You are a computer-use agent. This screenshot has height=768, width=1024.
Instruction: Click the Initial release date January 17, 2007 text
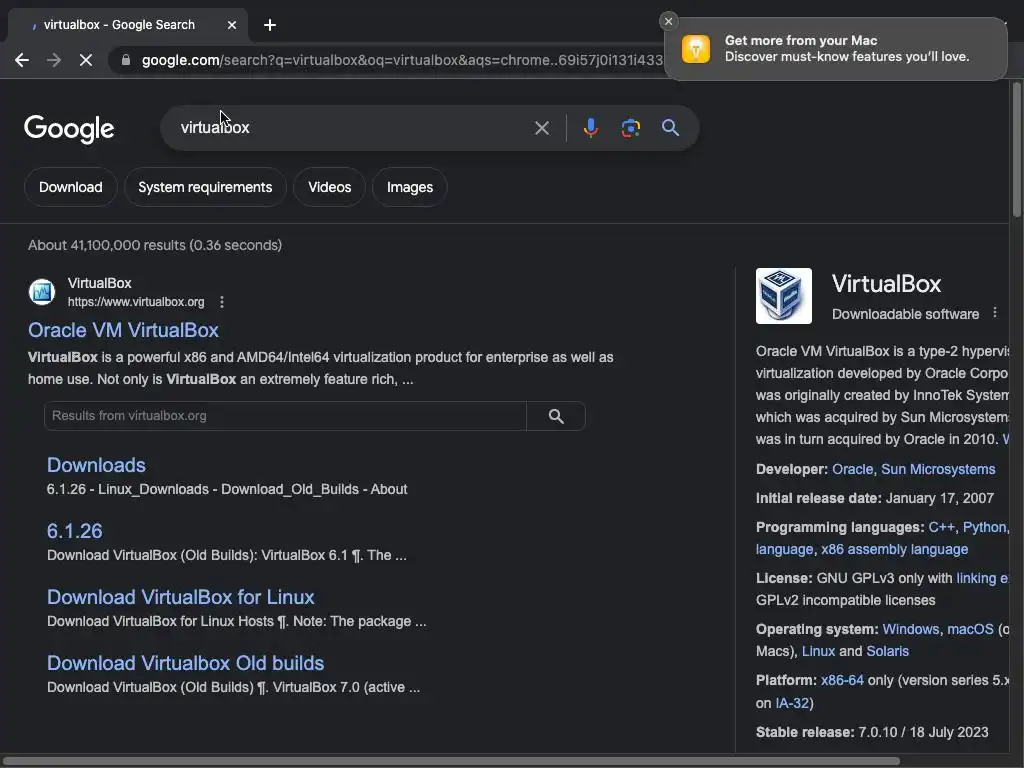click(x=874, y=498)
